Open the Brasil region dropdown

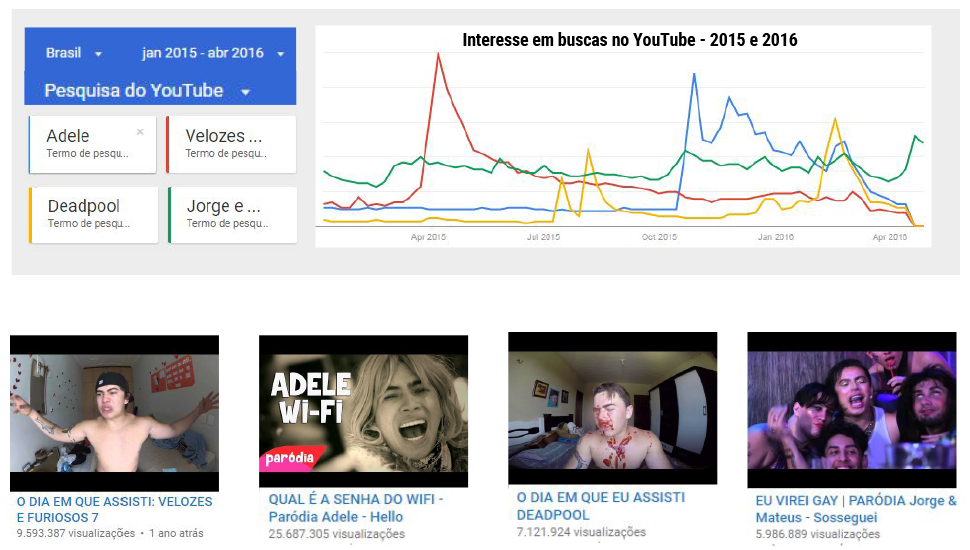pos(74,53)
